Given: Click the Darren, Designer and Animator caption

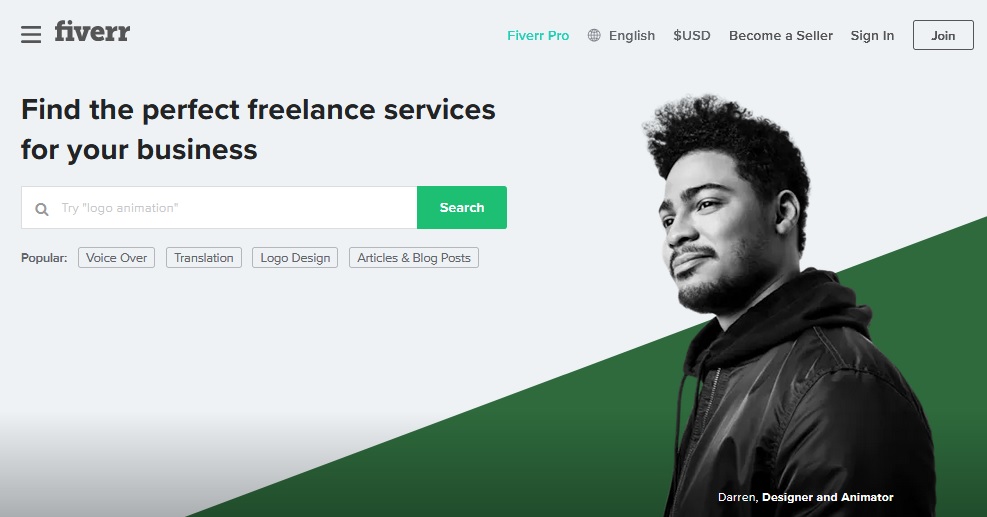Looking at the screenshot, I should [806, 497].
